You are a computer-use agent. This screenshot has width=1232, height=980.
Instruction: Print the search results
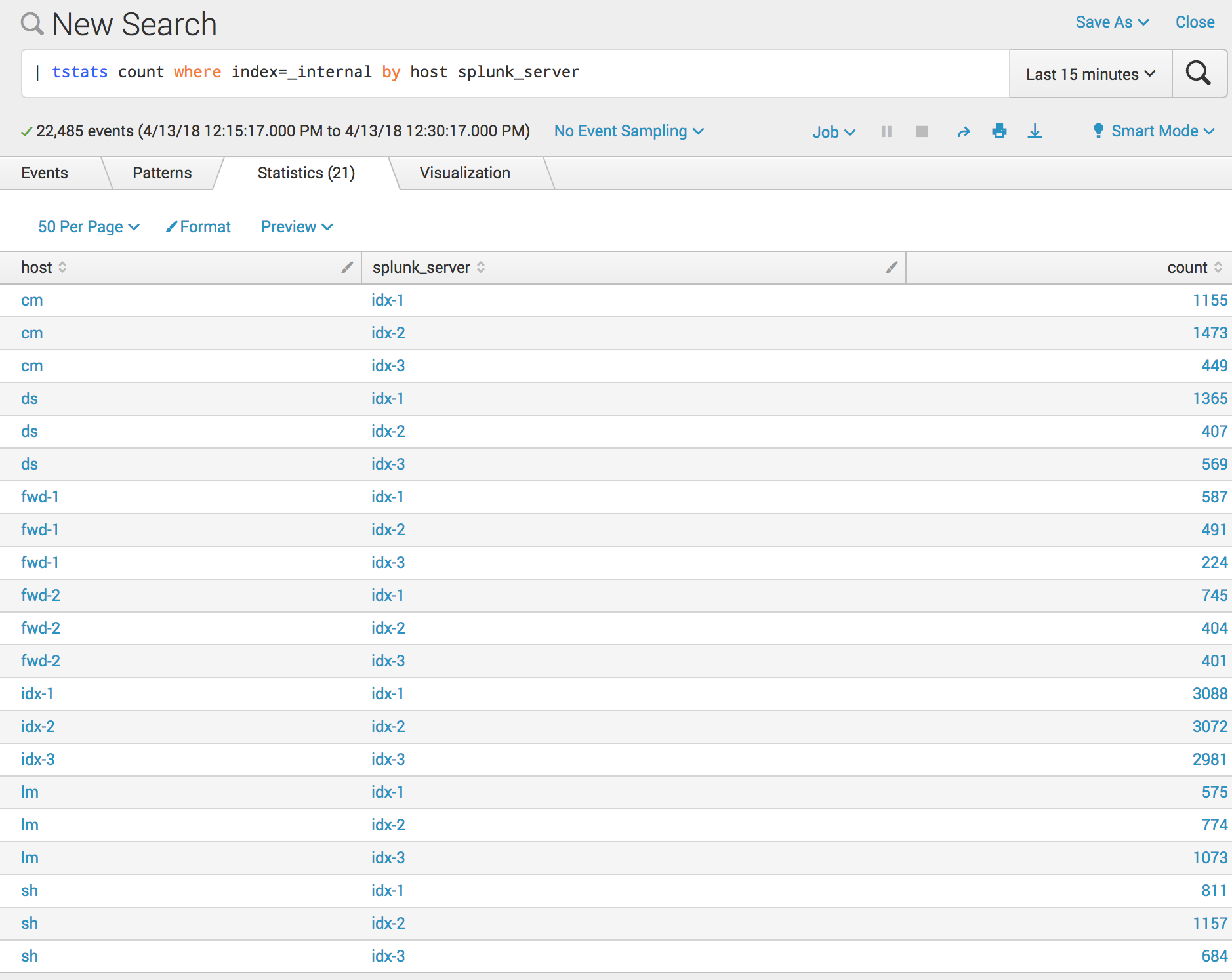point(1000,131)
